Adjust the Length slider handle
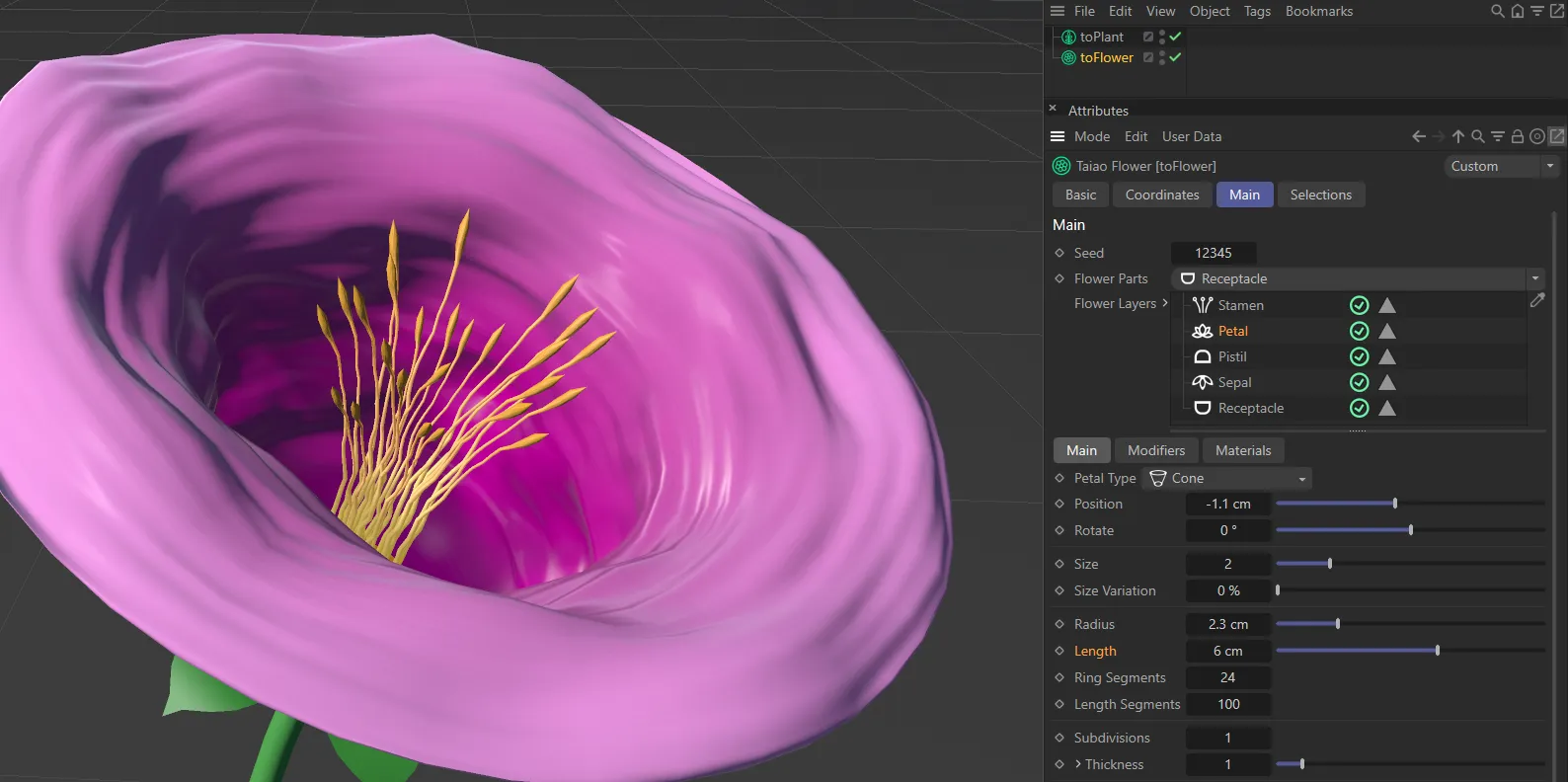1568x782 pixels. click(1438, 651)
